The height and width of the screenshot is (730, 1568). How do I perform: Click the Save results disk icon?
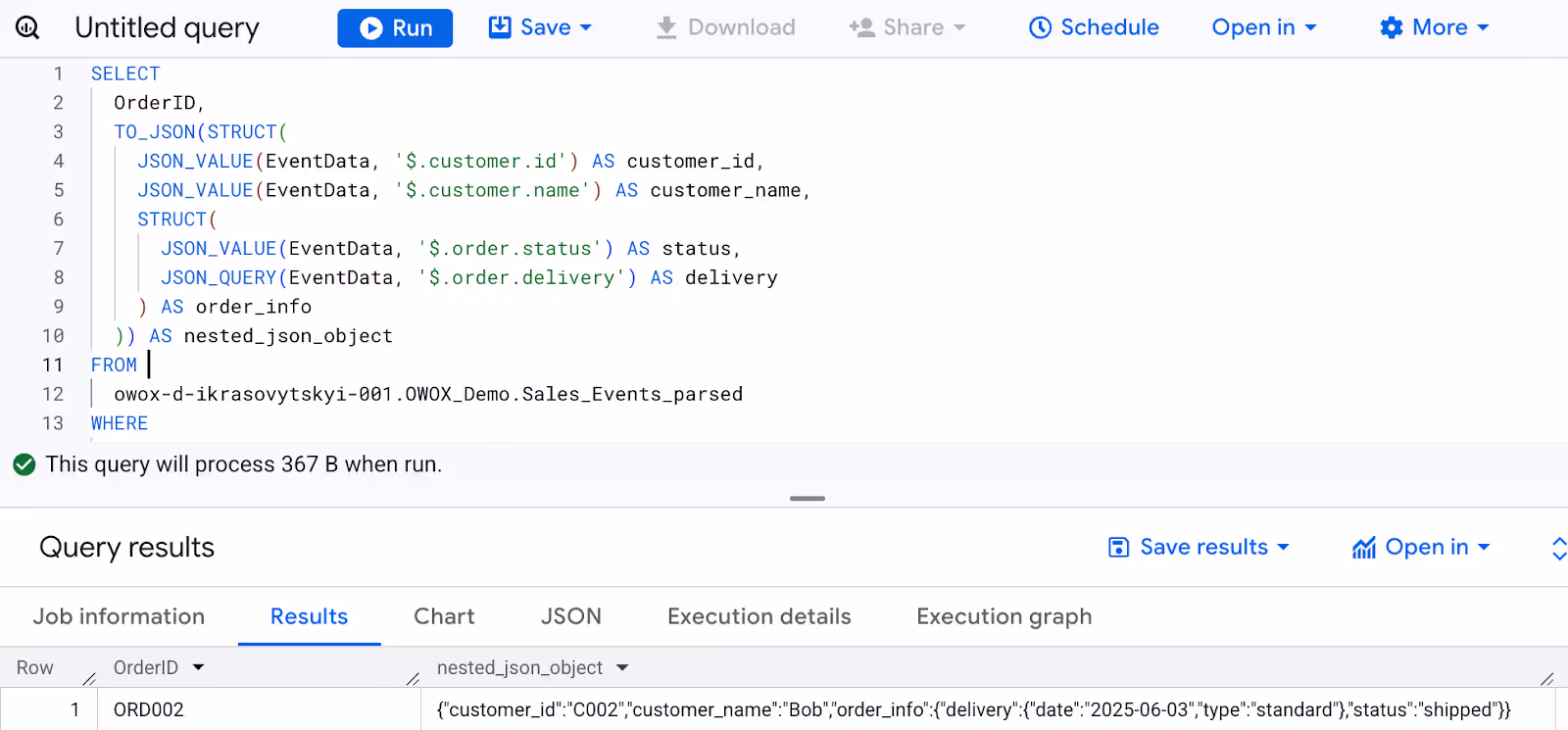pos(1118,547)
